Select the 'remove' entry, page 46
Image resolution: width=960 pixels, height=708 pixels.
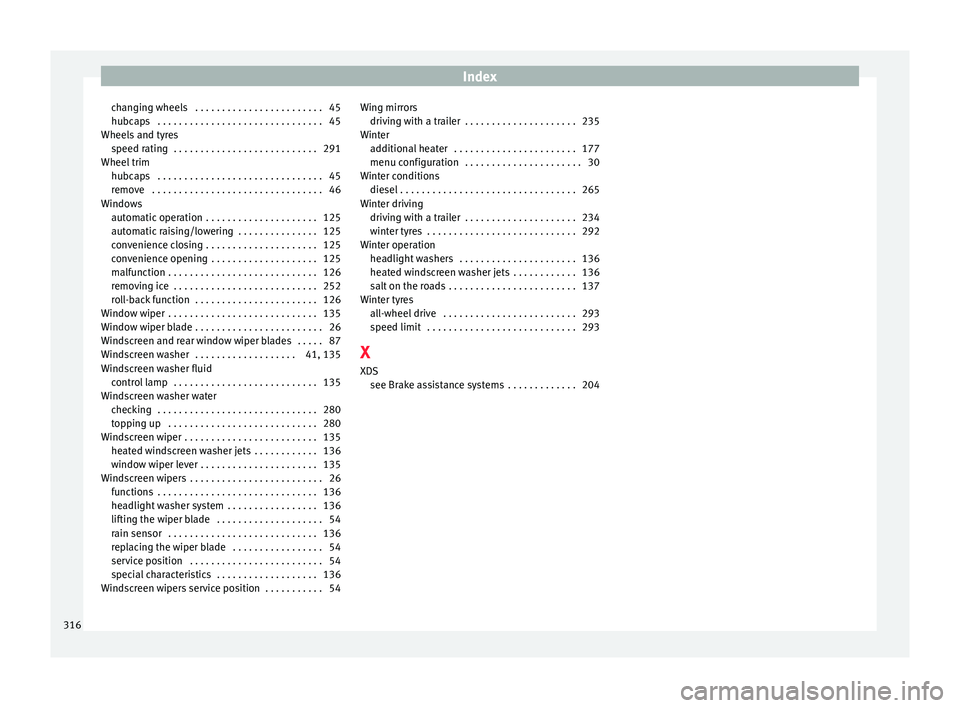click(226, 190)
